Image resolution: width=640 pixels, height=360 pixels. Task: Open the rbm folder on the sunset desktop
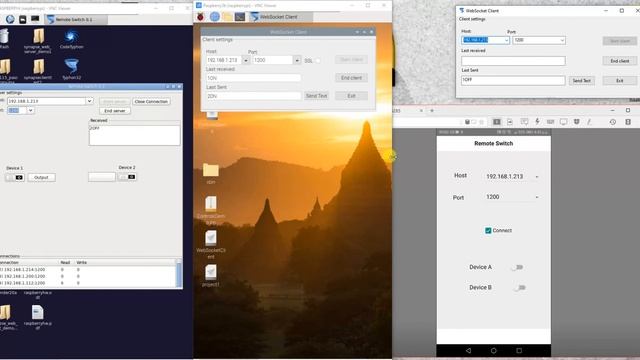coord(211,173)
